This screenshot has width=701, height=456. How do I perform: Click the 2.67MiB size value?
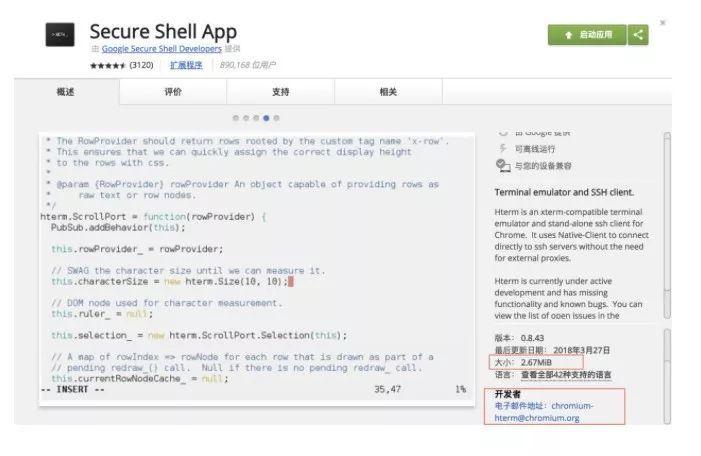click(536, 362)
